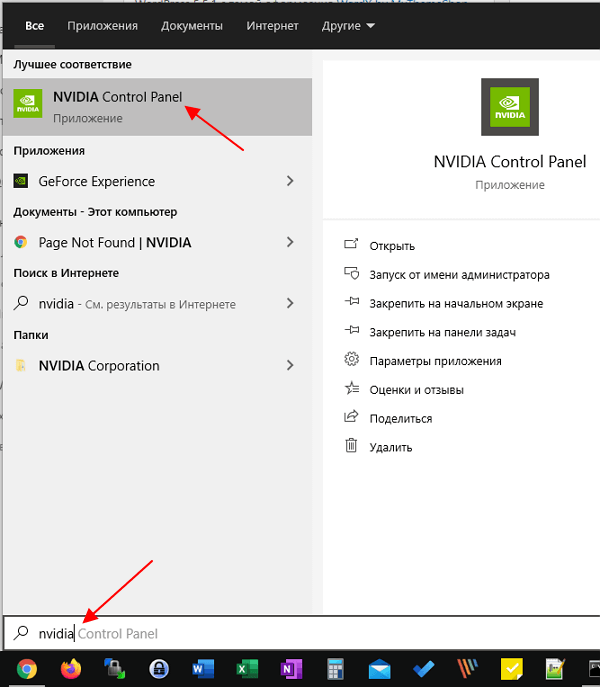Click the NVIDIA Corporation folder name
Image resolution: width=600 pixels, height=687 pixels.
click(99, 365)
